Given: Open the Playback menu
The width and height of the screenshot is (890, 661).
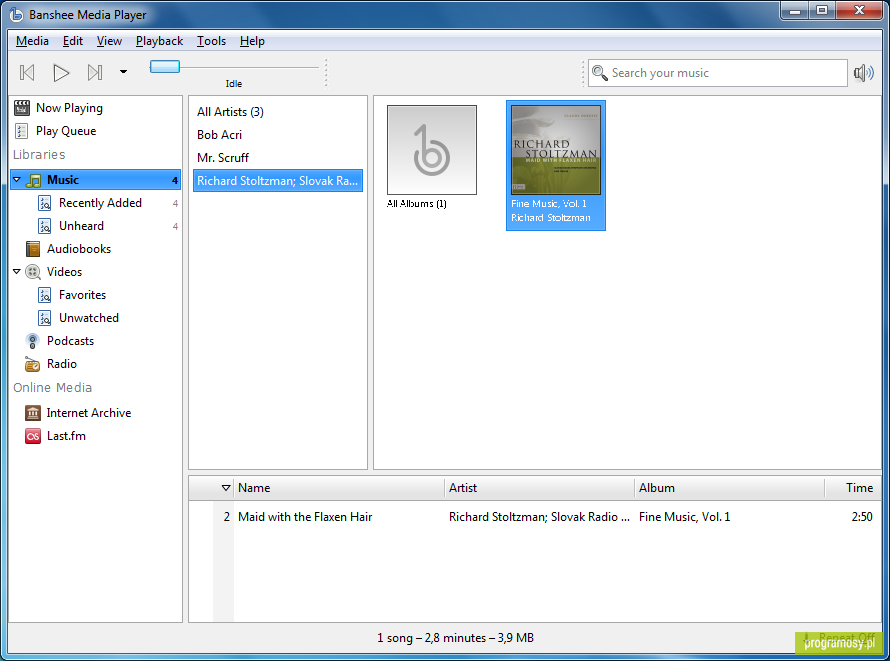Looking at the screenshot, I should tap(159, 41).
